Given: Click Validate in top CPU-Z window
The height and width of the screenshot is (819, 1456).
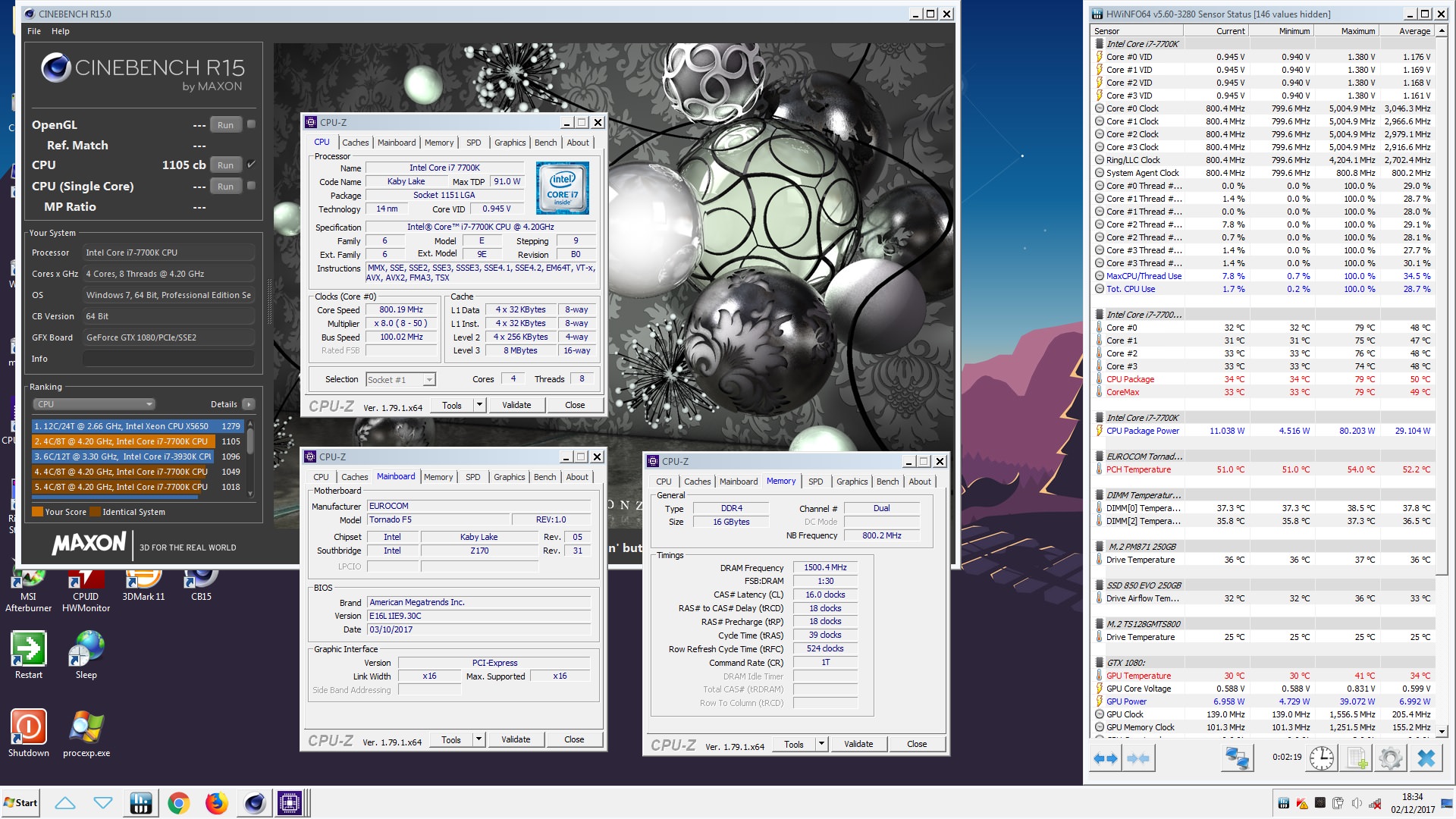Looking at the screenshot, I should pos(516,405).
